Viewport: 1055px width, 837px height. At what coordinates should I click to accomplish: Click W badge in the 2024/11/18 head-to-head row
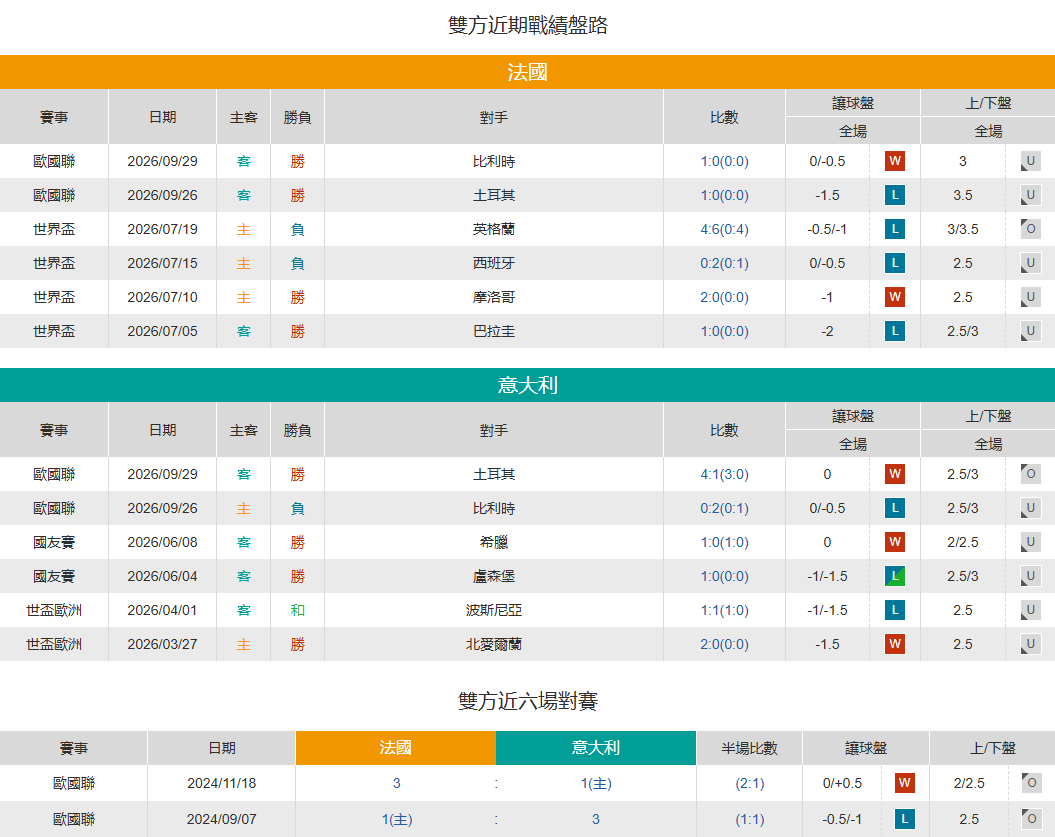click(904, 783)
